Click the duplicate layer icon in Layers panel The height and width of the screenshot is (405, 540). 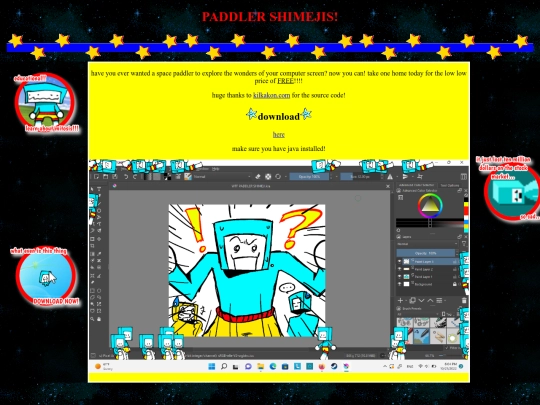click(x=412, y=301)
